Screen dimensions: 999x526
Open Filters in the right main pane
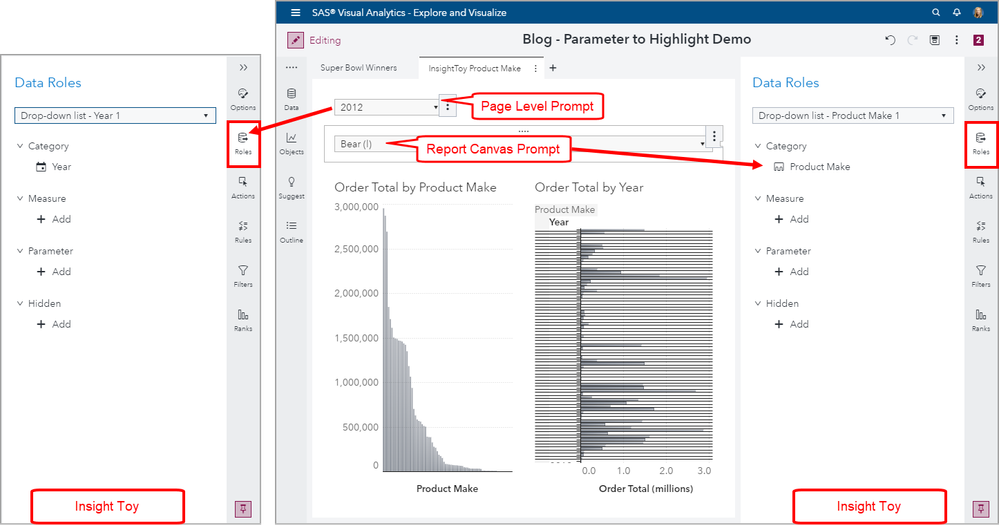click(981, 276)
